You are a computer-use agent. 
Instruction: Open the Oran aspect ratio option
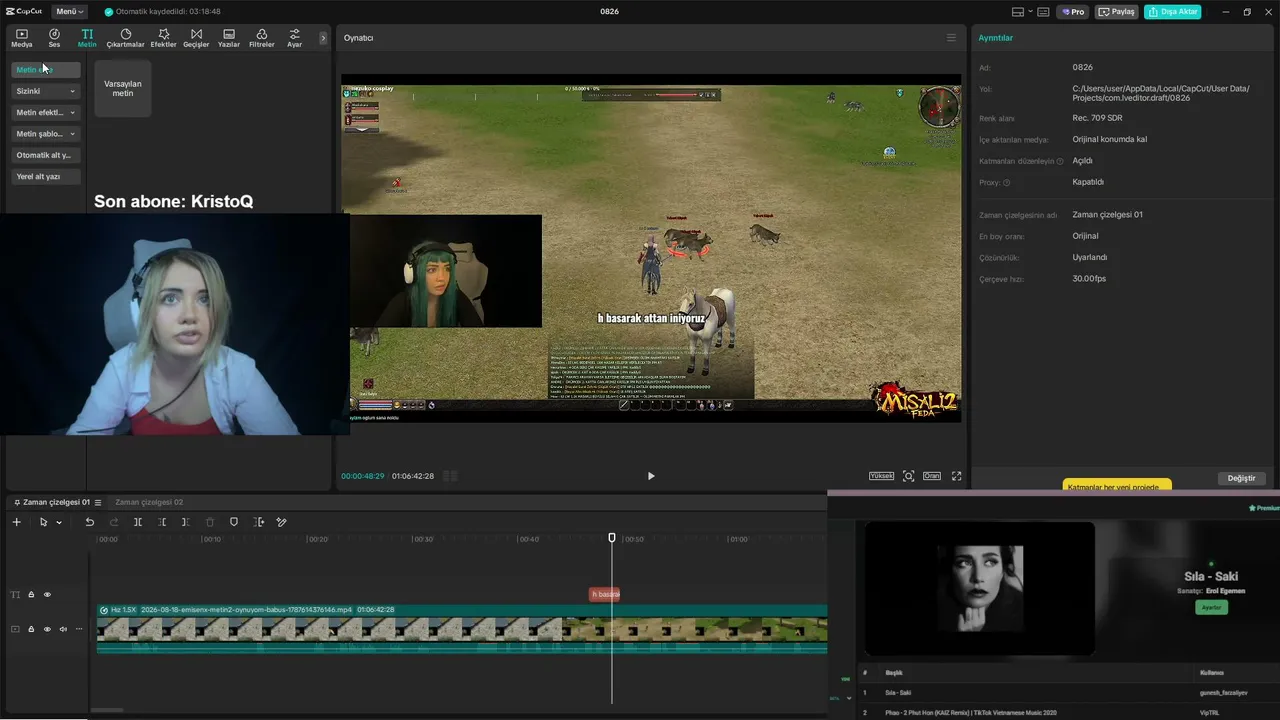[932, 476]
